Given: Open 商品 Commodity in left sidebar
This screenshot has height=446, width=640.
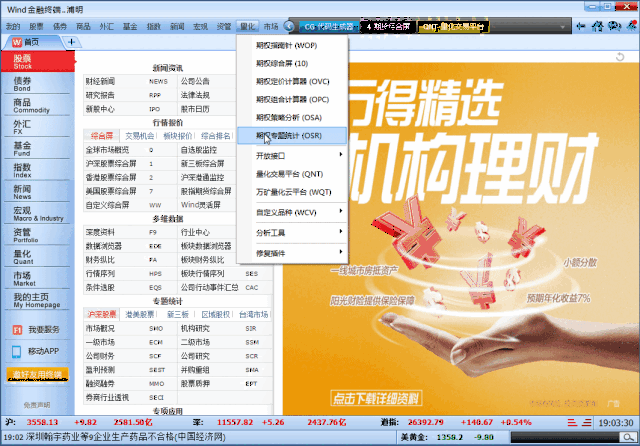Looking at the screenshot, I should pyautogui.click(x=38, y=105).
